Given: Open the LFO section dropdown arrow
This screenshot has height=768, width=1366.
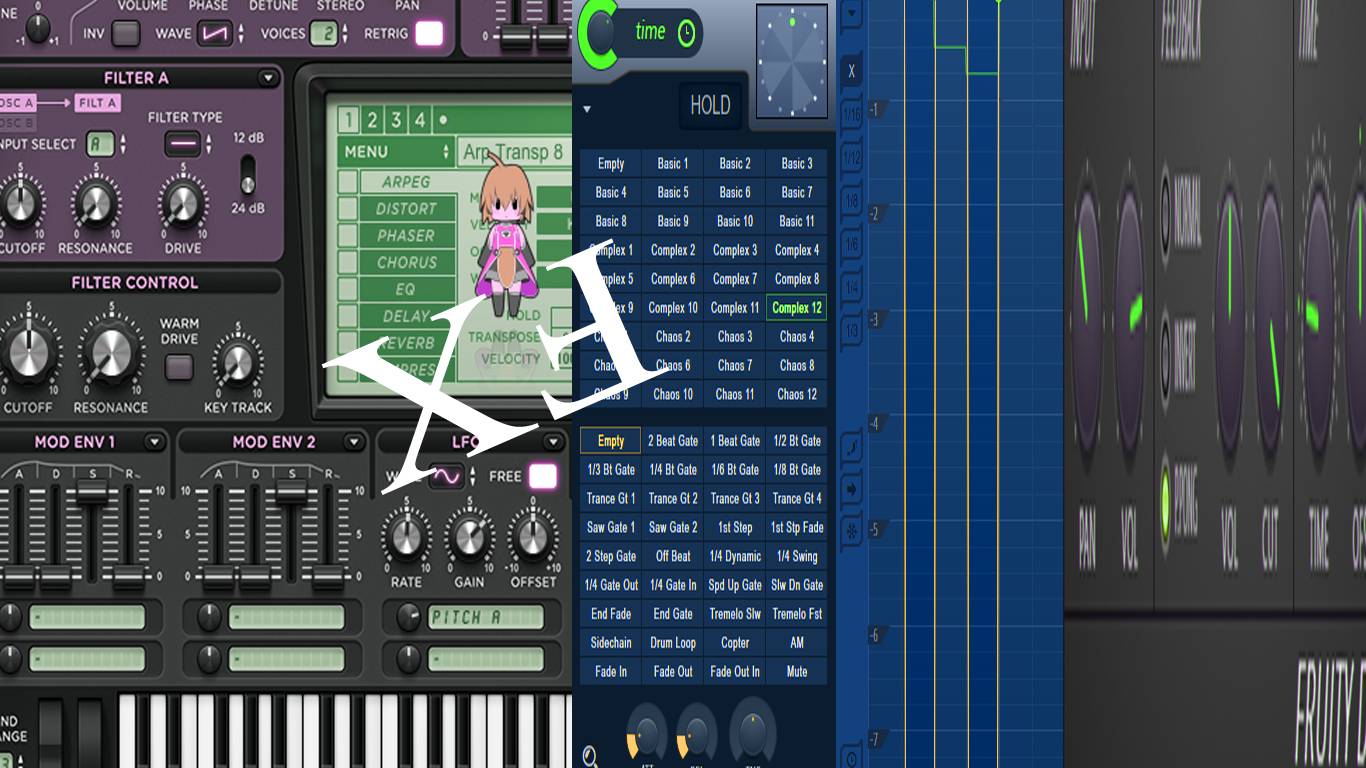Looking at the screenshot, I should pyautogui.click(x=554, y=442).
